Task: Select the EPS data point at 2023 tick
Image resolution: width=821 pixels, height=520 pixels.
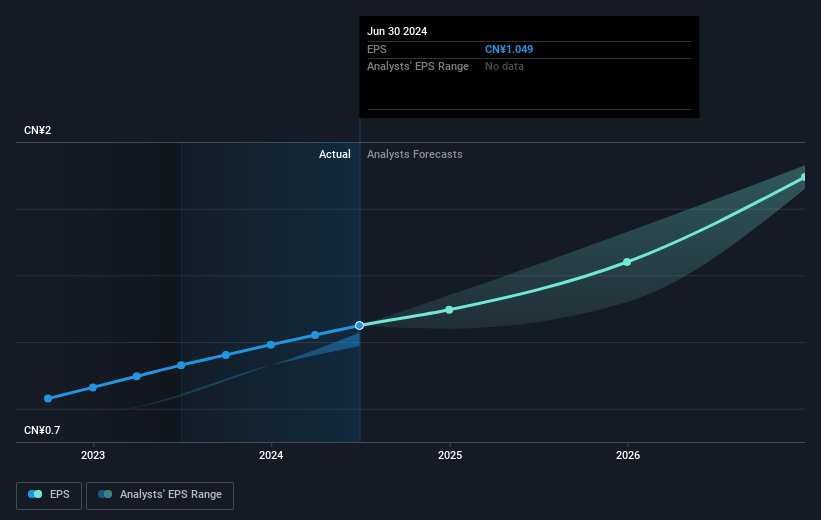Action: pos(93,388)
